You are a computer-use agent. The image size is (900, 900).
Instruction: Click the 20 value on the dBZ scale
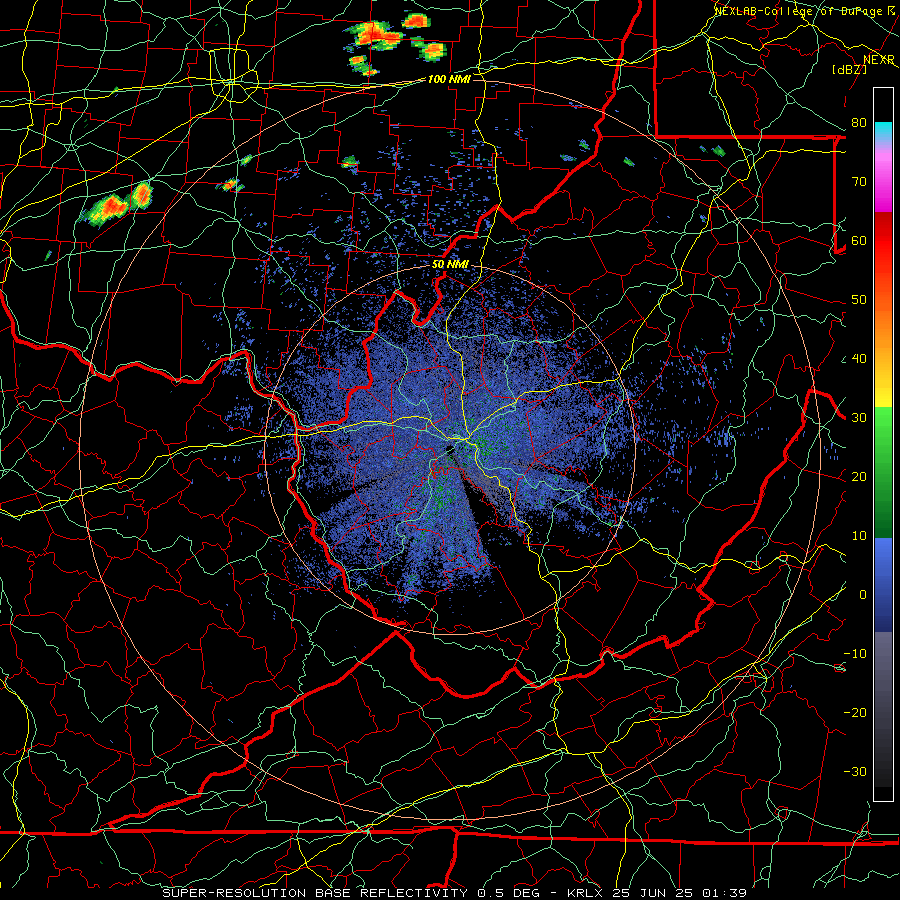(x=859, y=477)
